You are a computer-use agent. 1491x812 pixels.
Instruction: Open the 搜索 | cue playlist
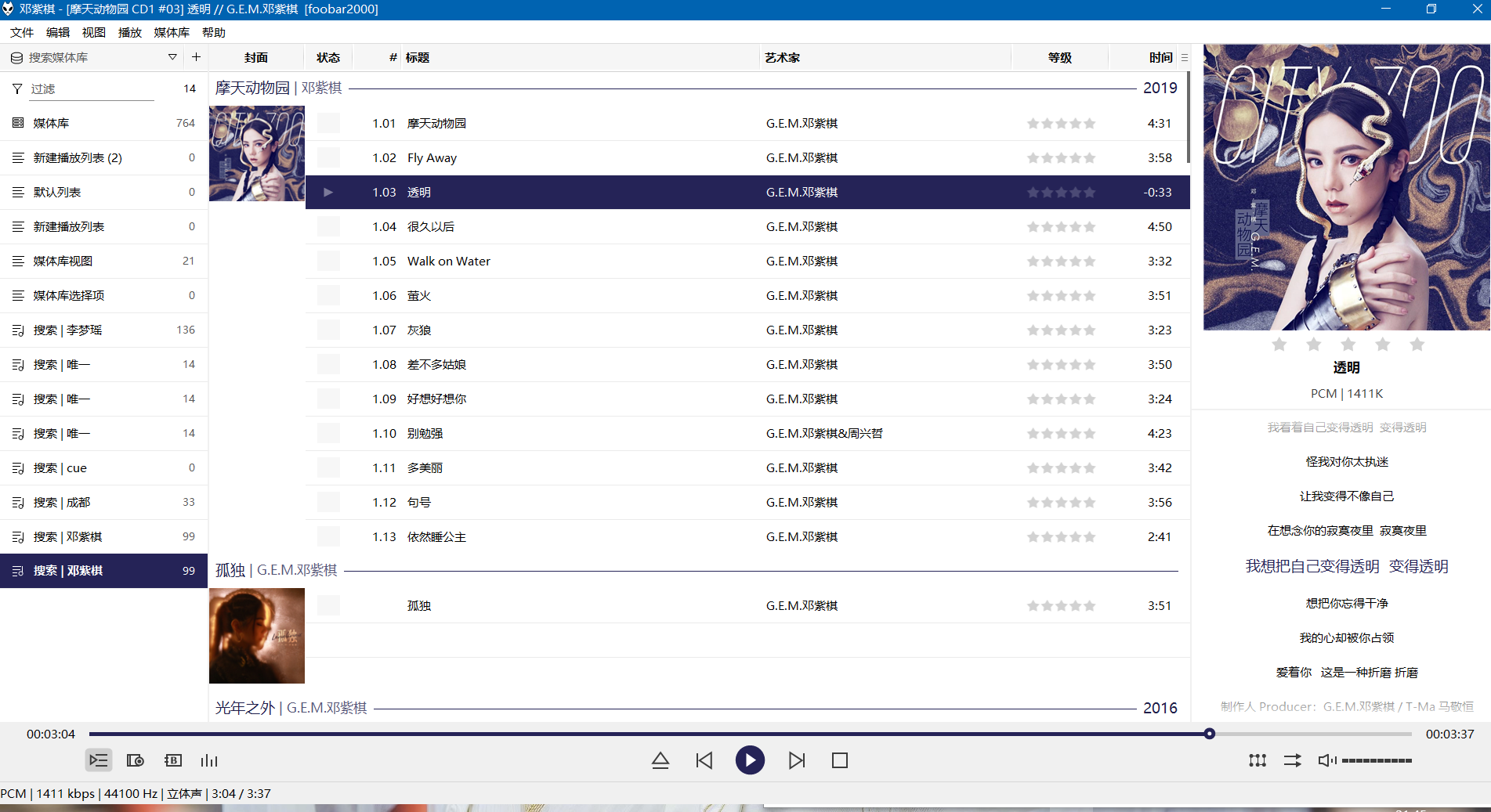[103, 467]
